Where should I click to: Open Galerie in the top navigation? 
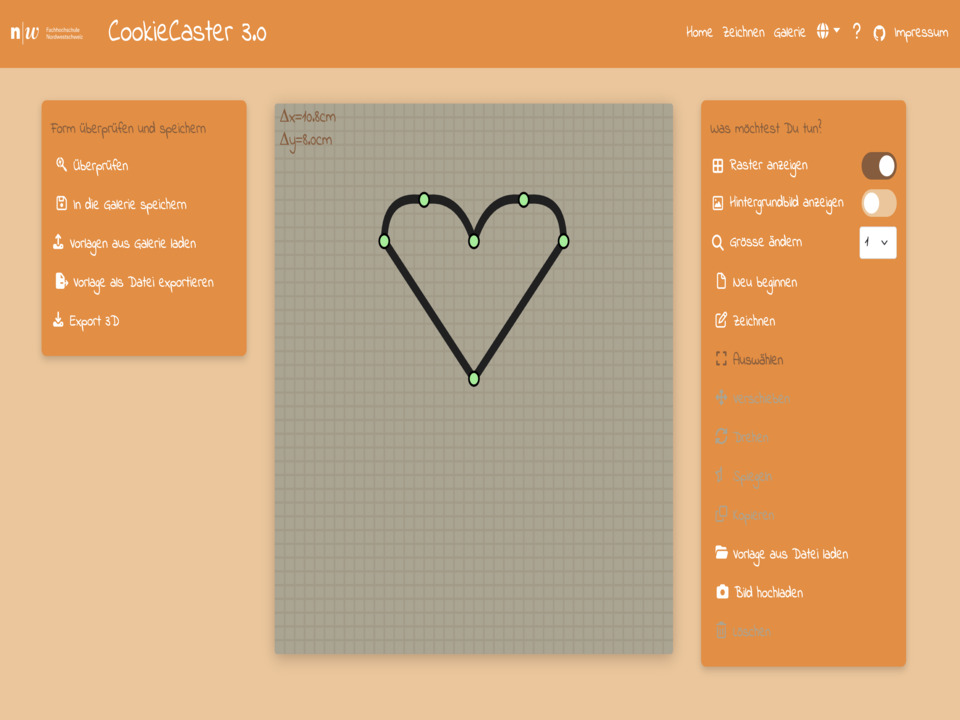click(x=789, y=32)
